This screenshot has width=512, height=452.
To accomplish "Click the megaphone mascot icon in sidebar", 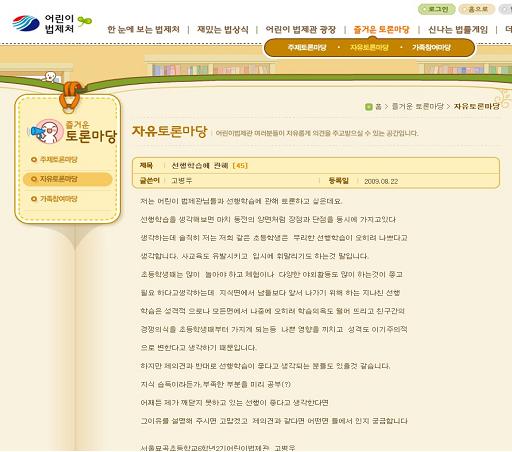I will pos(47,131).
